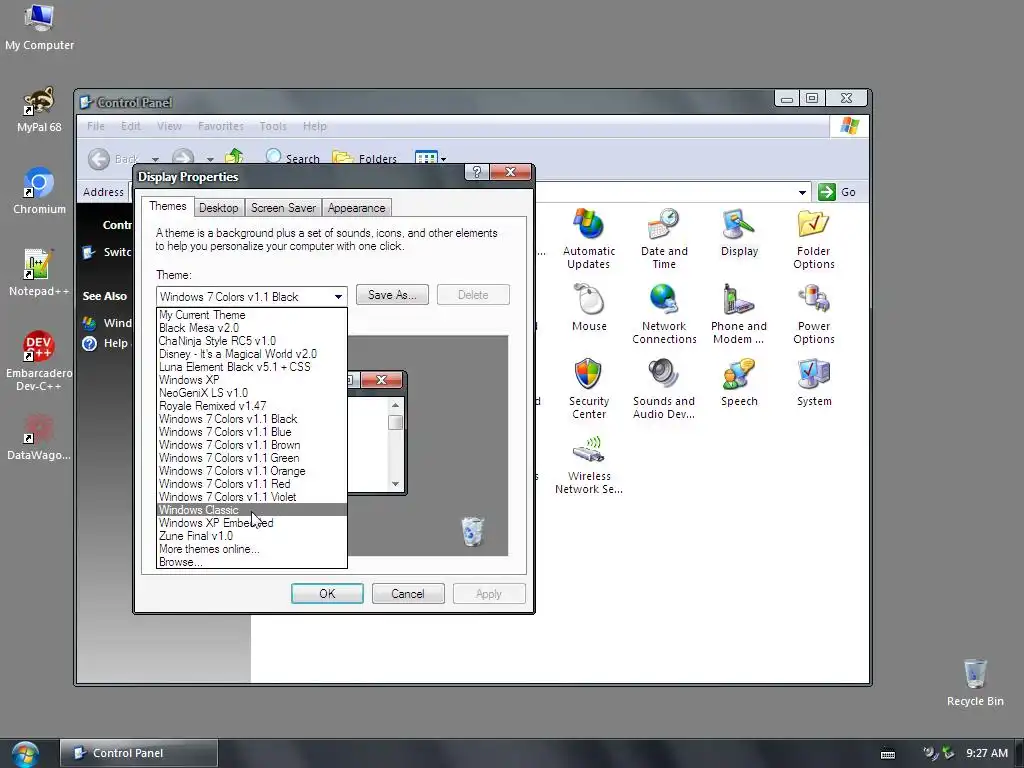Click the Display Properties help button

click(x=477, y=172)
